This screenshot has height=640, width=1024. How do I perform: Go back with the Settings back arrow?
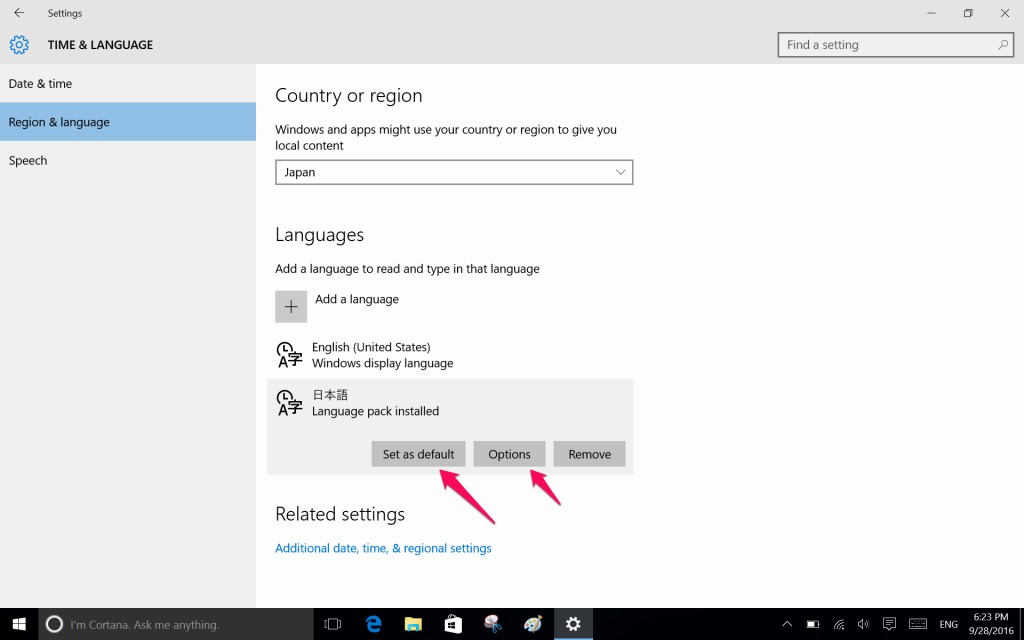point(19,12)
